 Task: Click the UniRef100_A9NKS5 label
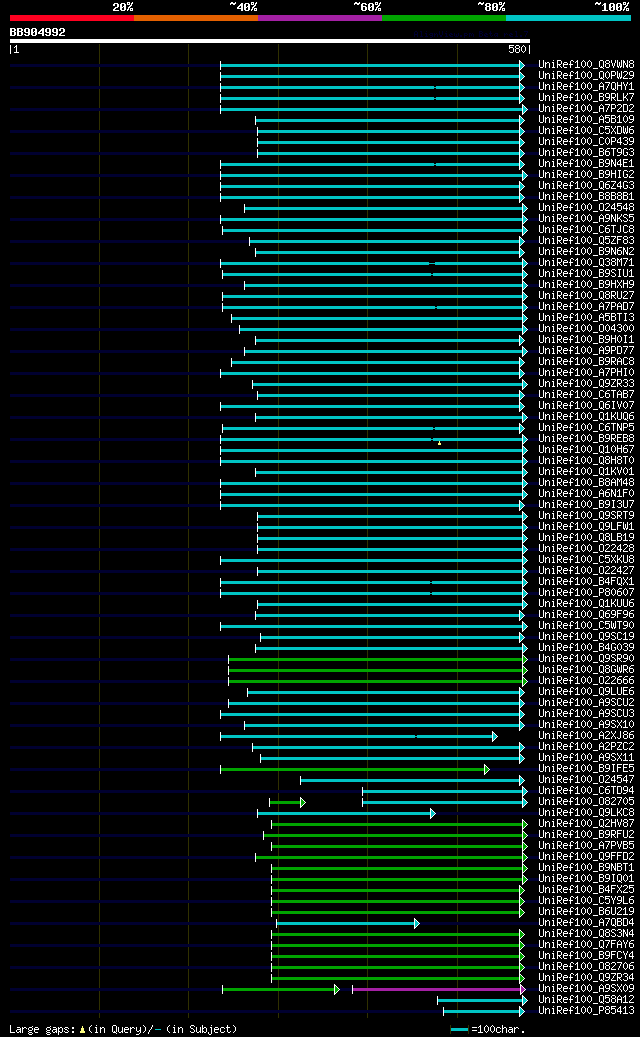click(586, 219)
